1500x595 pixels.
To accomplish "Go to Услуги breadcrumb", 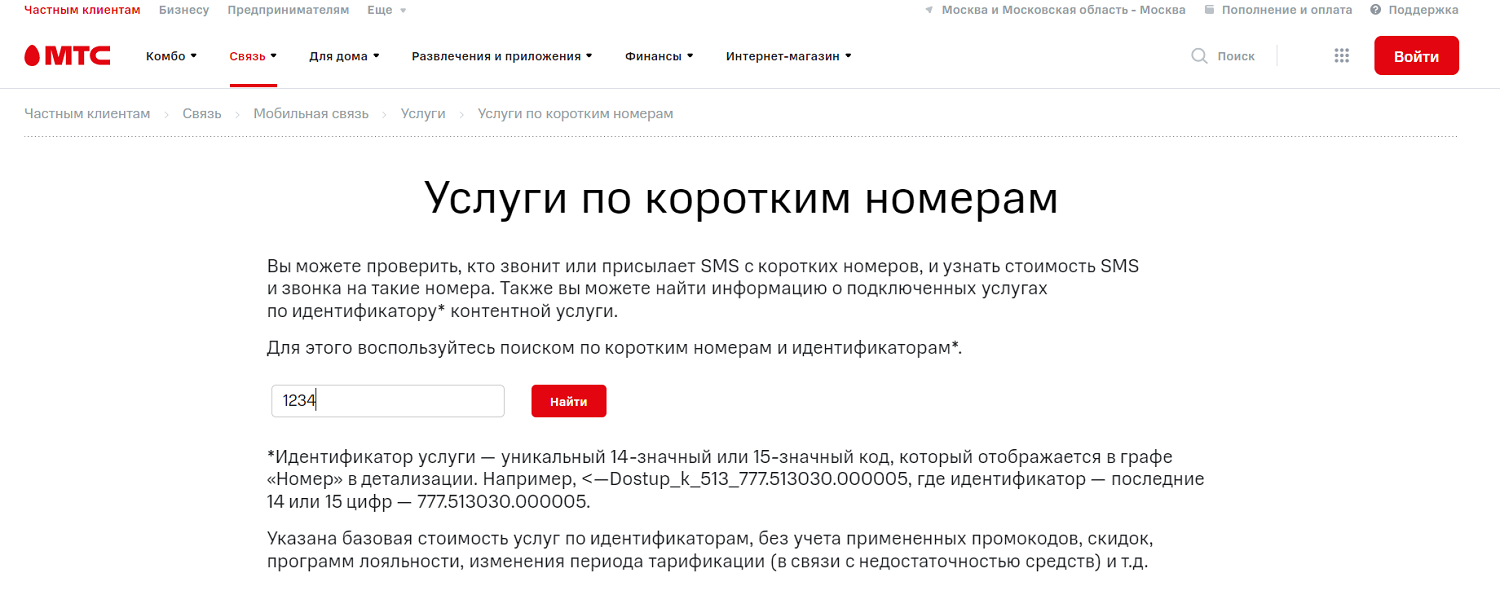I will coord(423,114).
